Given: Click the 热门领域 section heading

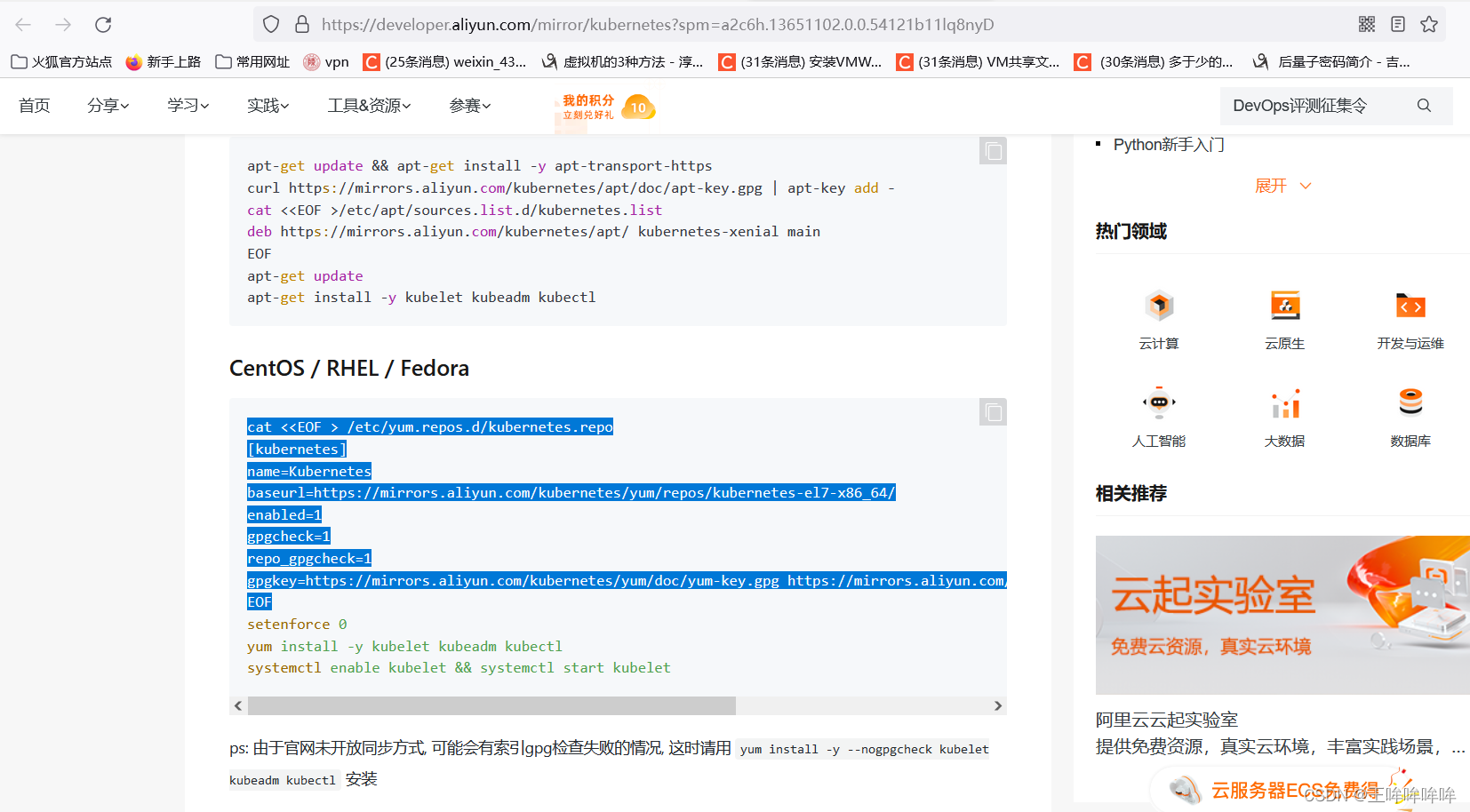Looking at the screenshot, I should coord(1130,231).
